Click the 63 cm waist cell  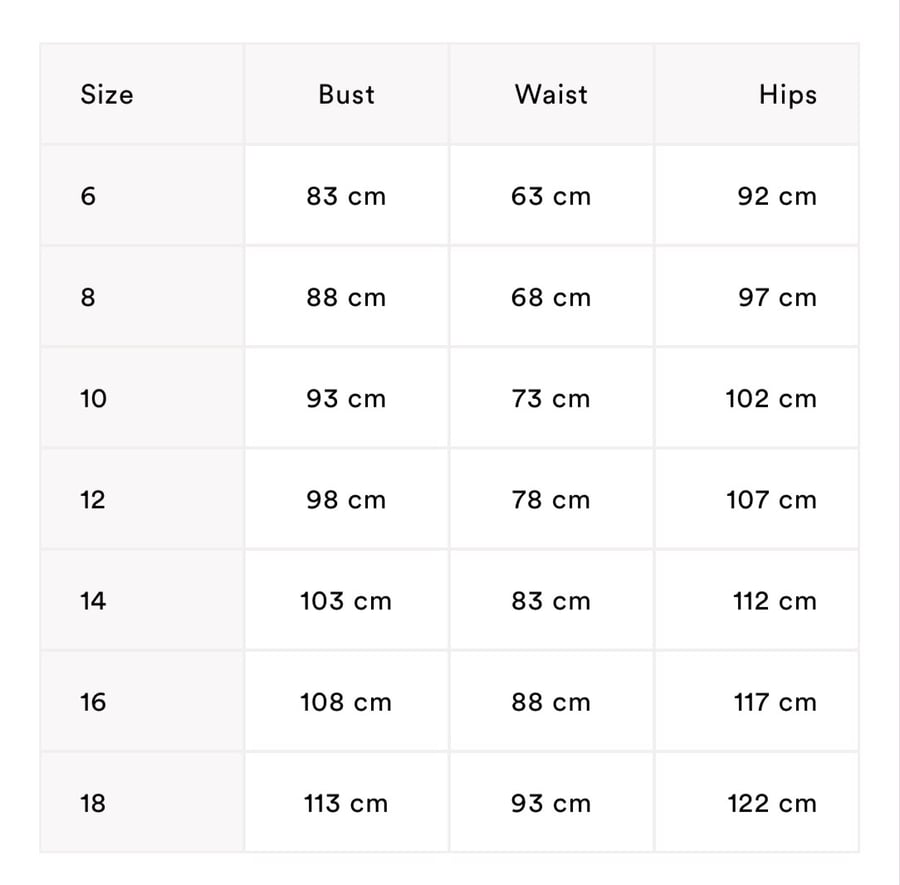click(x=551, y=196)
